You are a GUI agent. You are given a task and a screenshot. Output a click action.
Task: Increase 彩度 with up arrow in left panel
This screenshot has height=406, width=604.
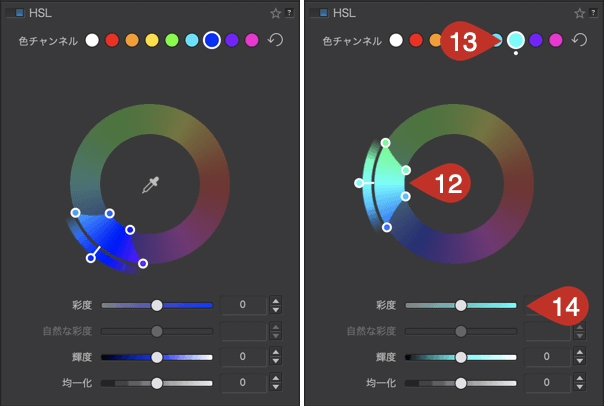[275, 301]
